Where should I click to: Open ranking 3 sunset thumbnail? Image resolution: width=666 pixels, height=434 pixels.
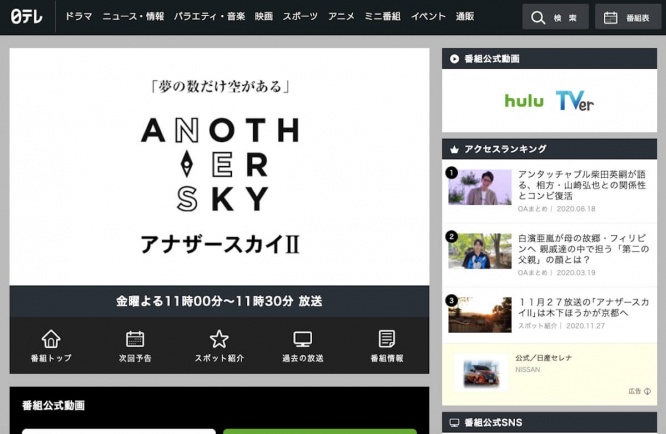(x=480, y=315)
